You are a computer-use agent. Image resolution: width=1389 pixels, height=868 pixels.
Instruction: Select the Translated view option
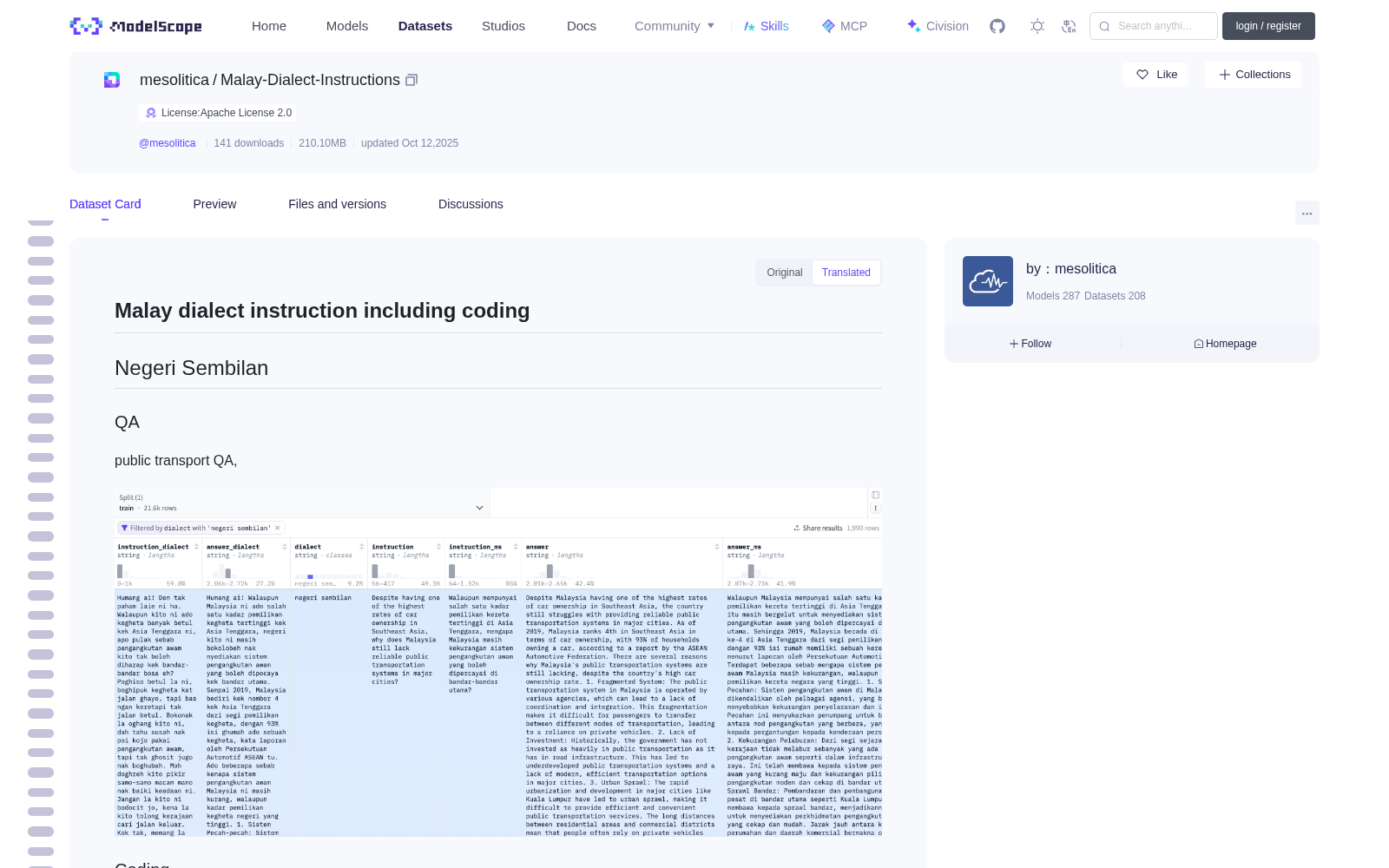pos(846,273)
